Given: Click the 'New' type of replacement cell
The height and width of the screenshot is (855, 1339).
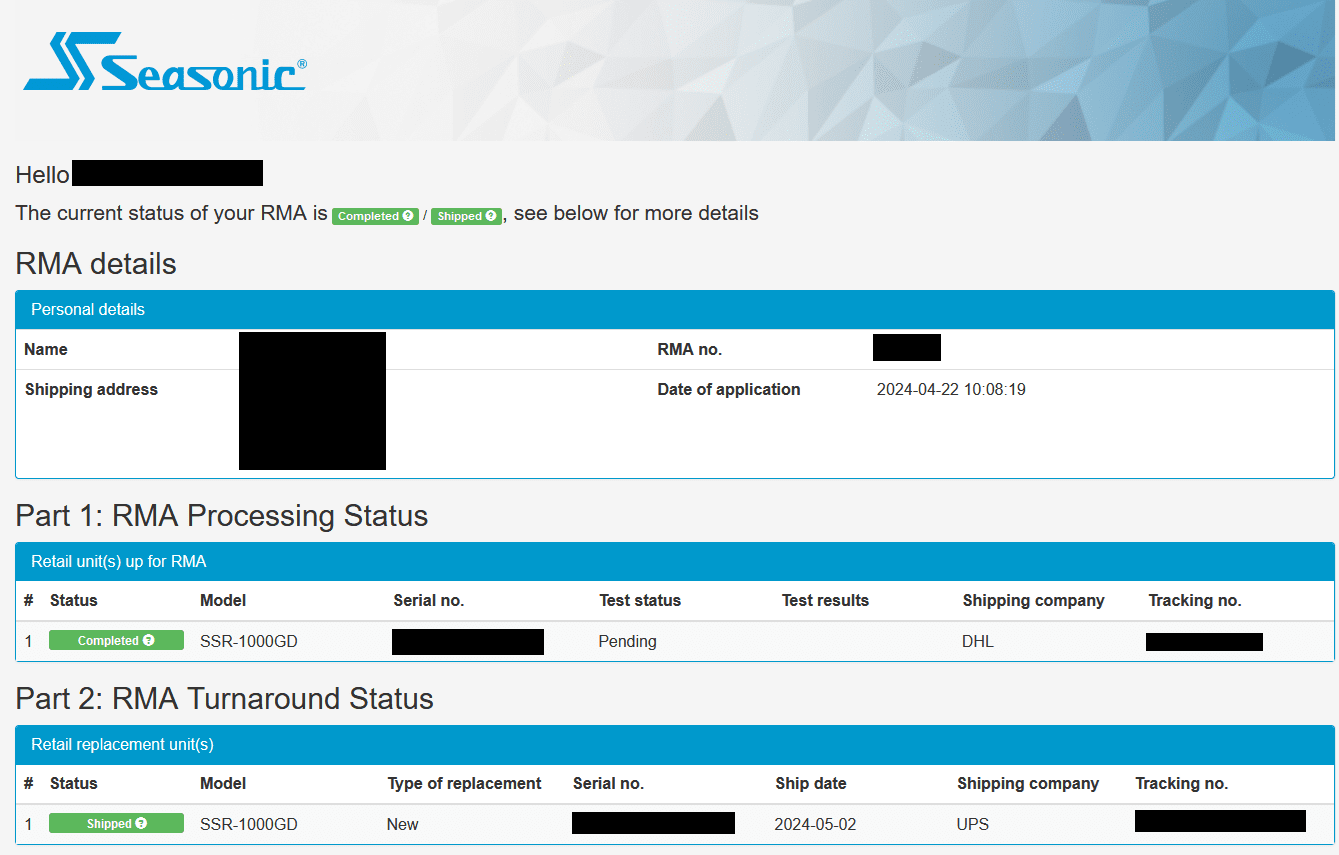Looking at the screenshot, I should (403, 825).
